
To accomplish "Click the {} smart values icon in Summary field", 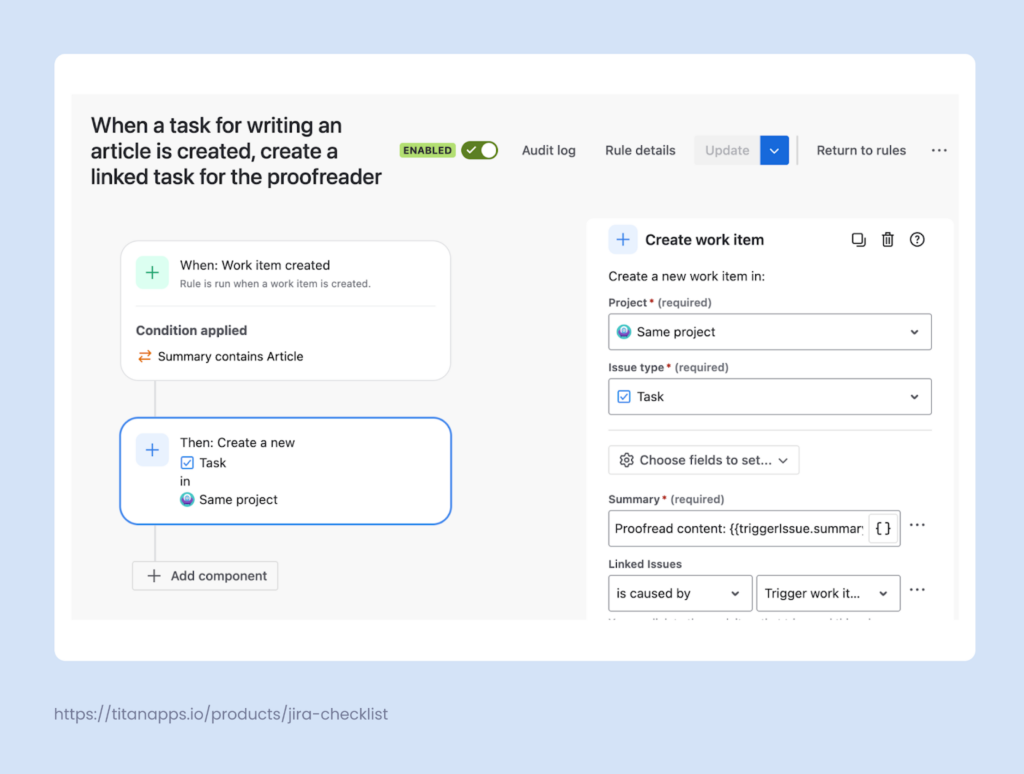I will click(883, 528).
